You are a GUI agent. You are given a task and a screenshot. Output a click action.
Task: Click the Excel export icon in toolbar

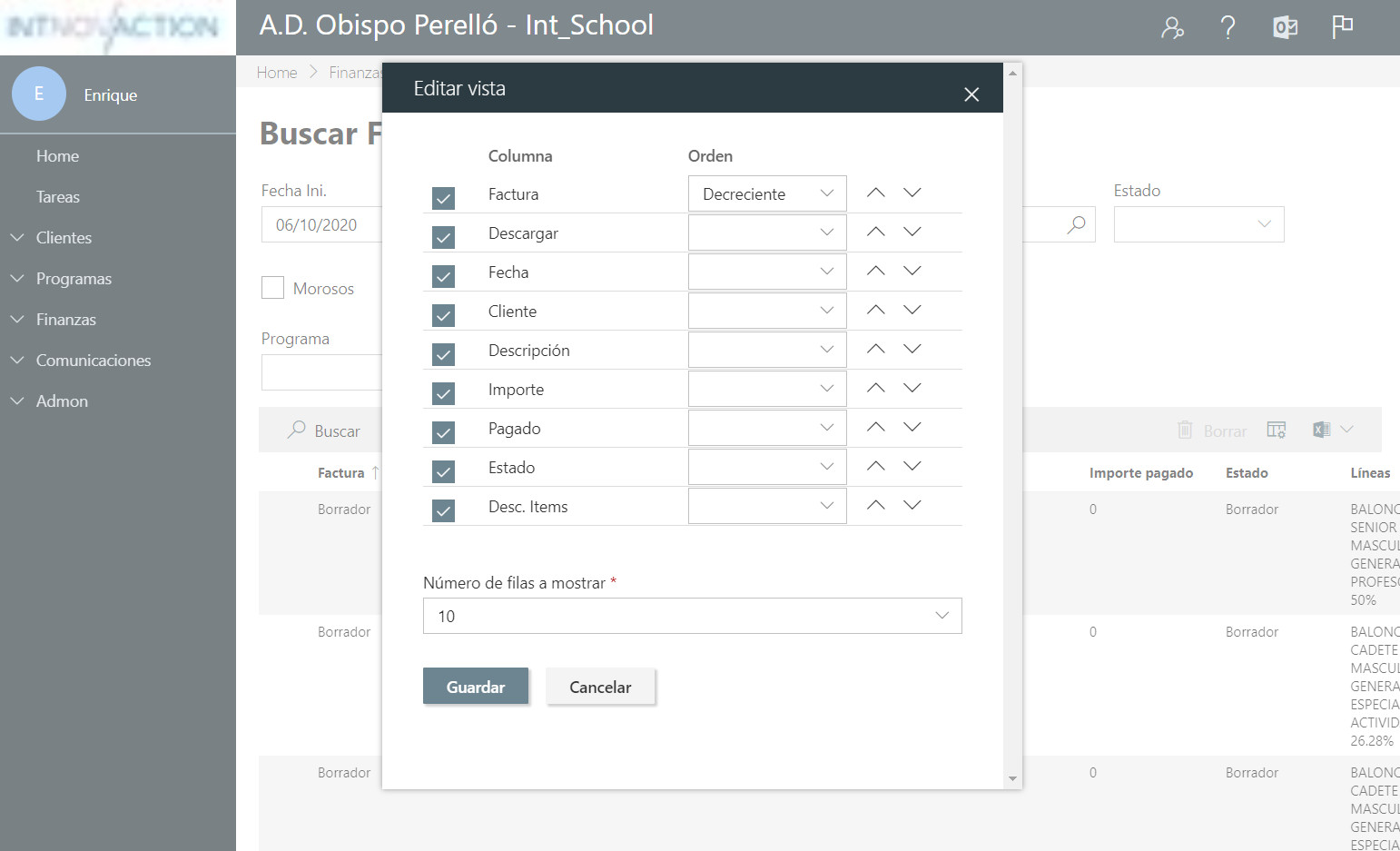coord(1321,430)
